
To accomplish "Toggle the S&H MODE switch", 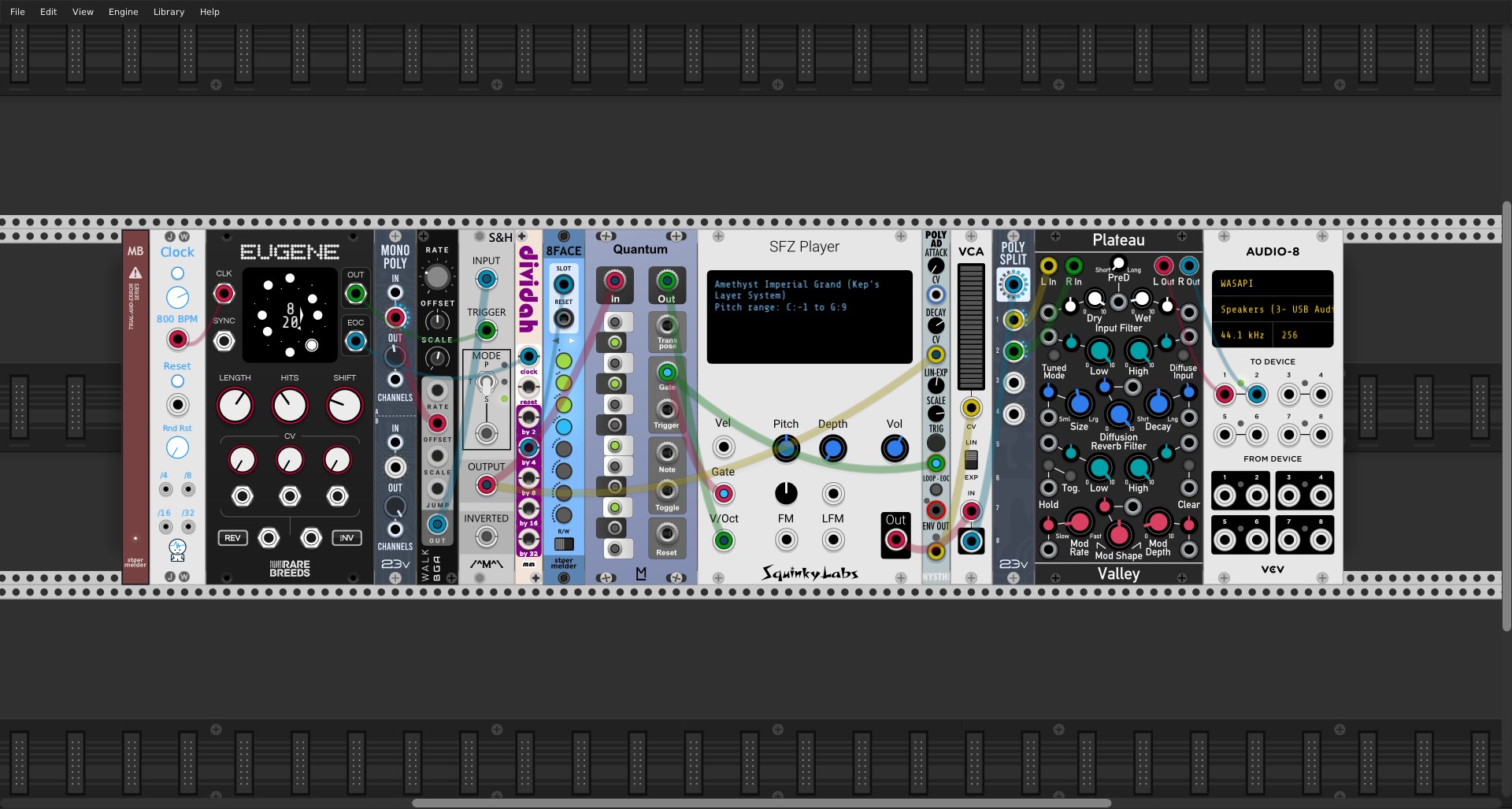I will [487, 384].
